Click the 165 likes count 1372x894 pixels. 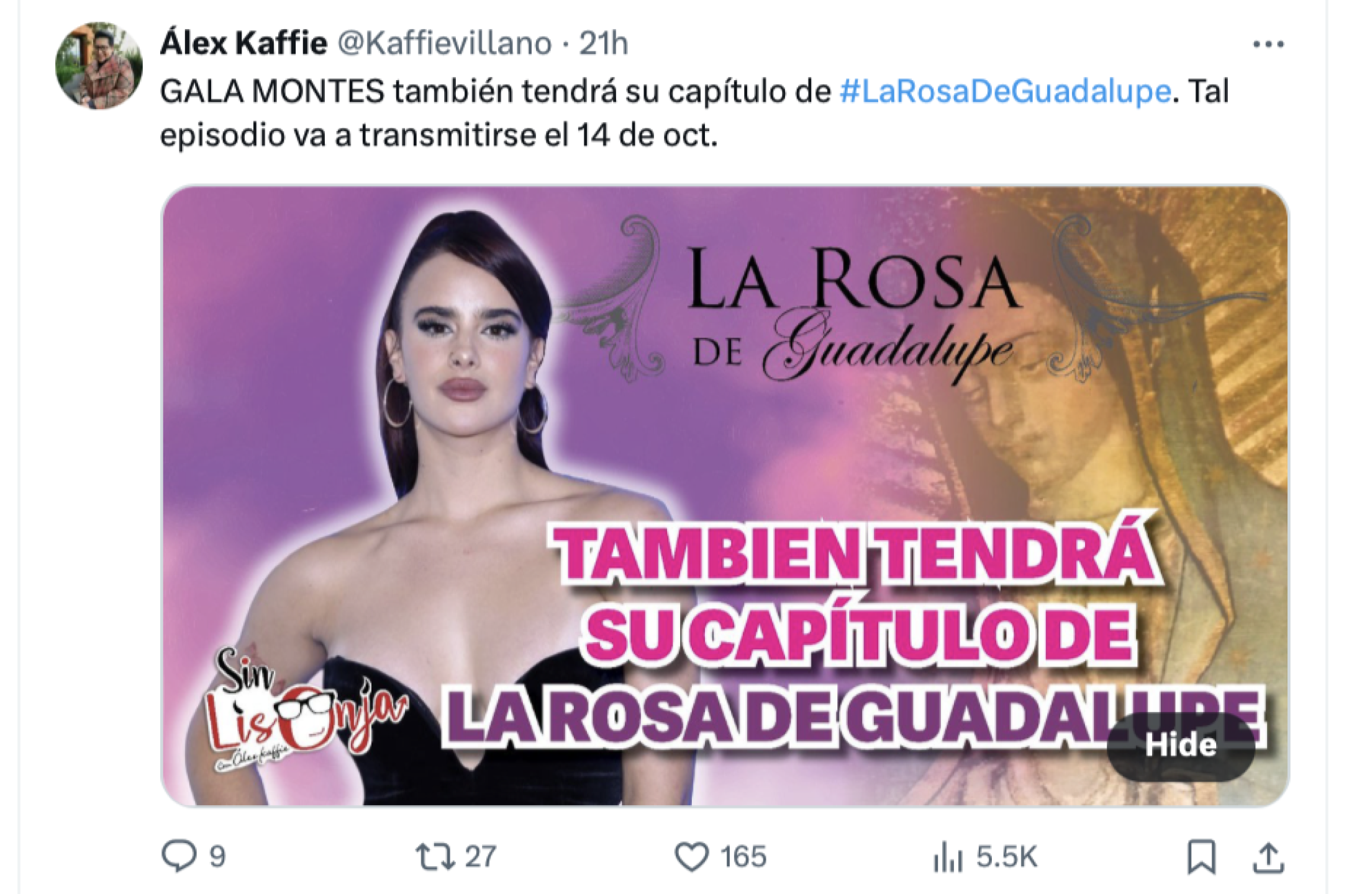pos(743,857)
